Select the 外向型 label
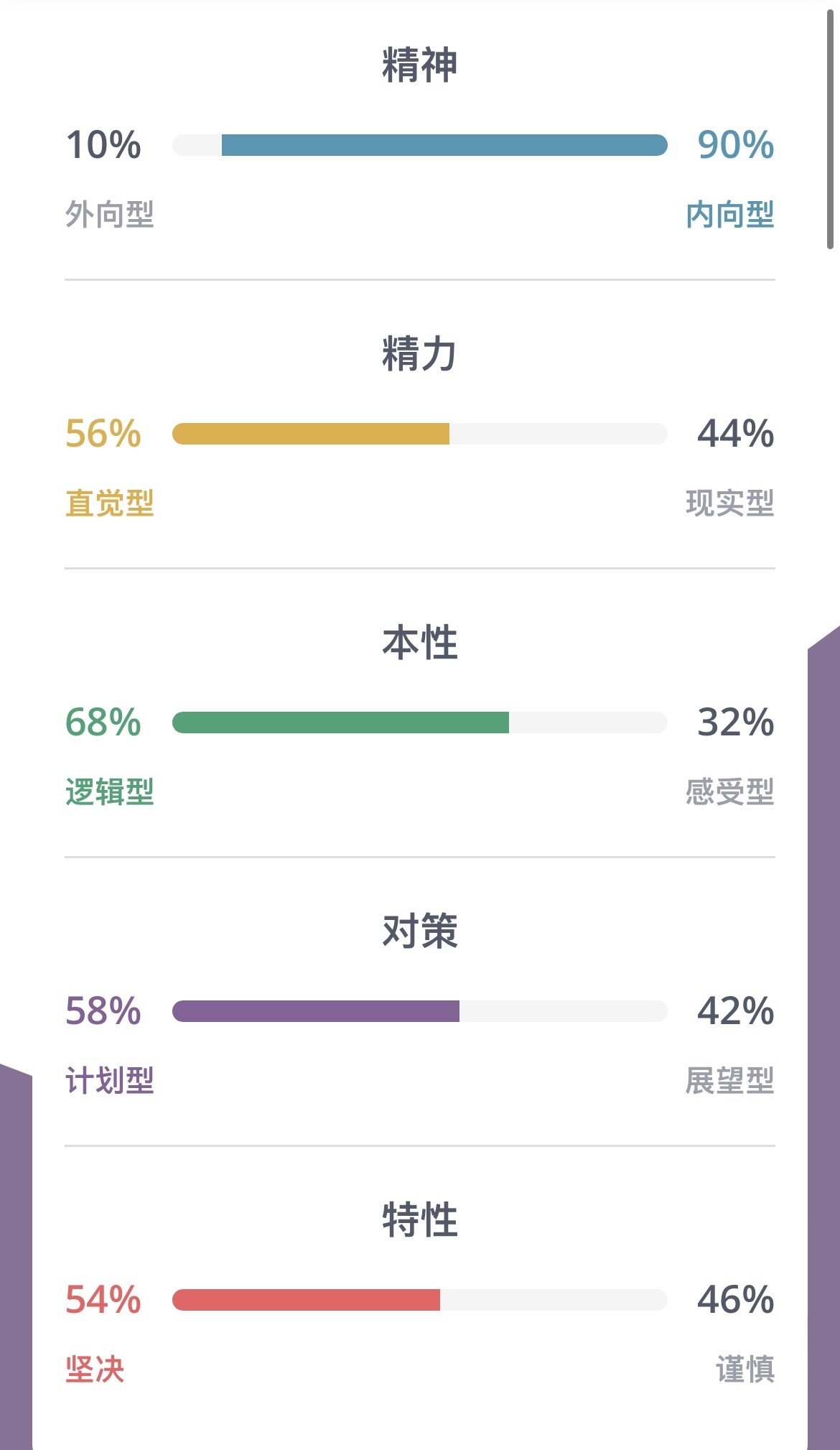Image resolution: width=840 pixels, height=1450 pixels. 110,215
